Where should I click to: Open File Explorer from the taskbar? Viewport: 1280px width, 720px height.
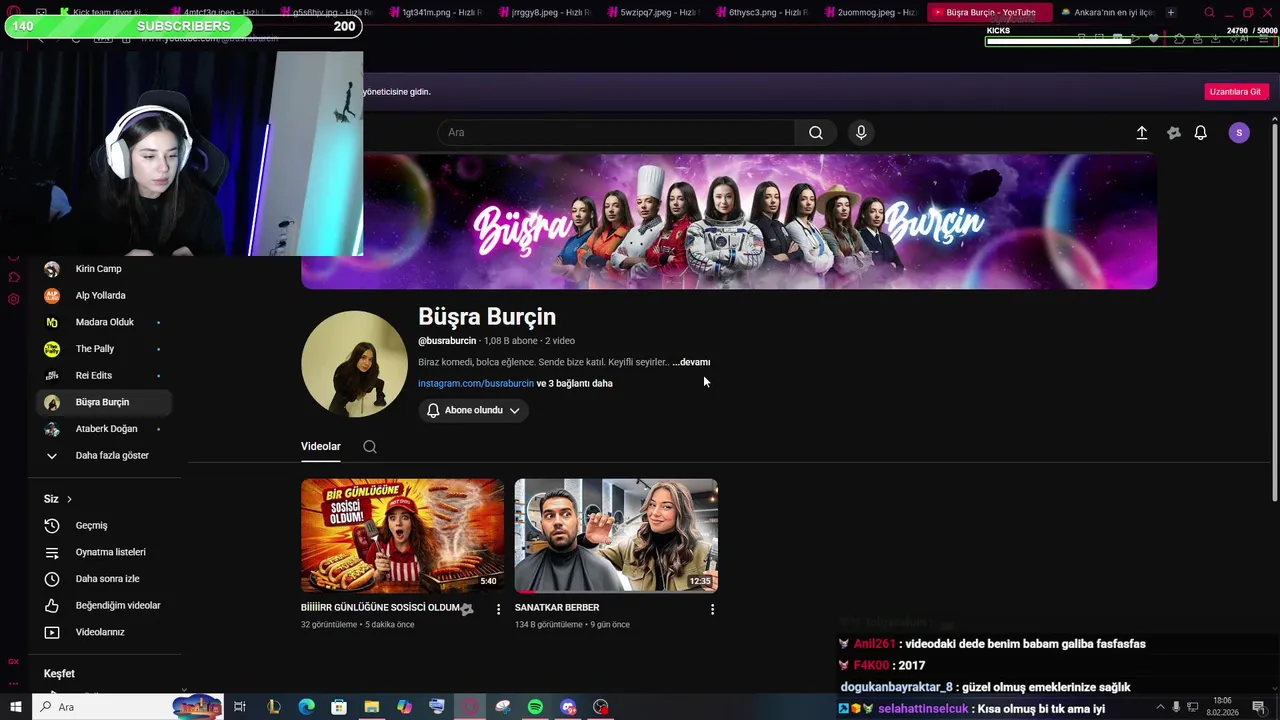[x=371, y=707]
